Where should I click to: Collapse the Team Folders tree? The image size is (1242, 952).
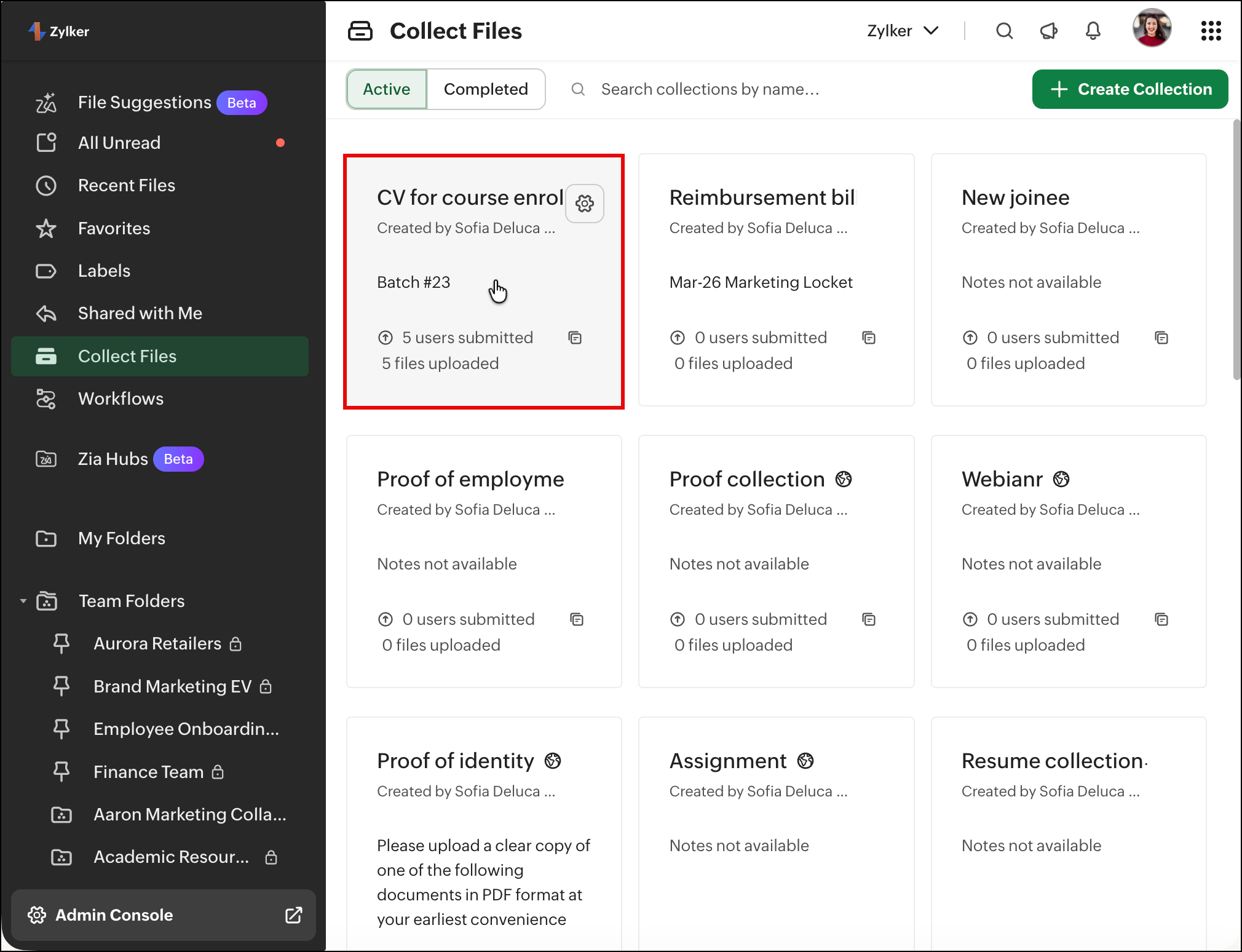pos(23,601)
